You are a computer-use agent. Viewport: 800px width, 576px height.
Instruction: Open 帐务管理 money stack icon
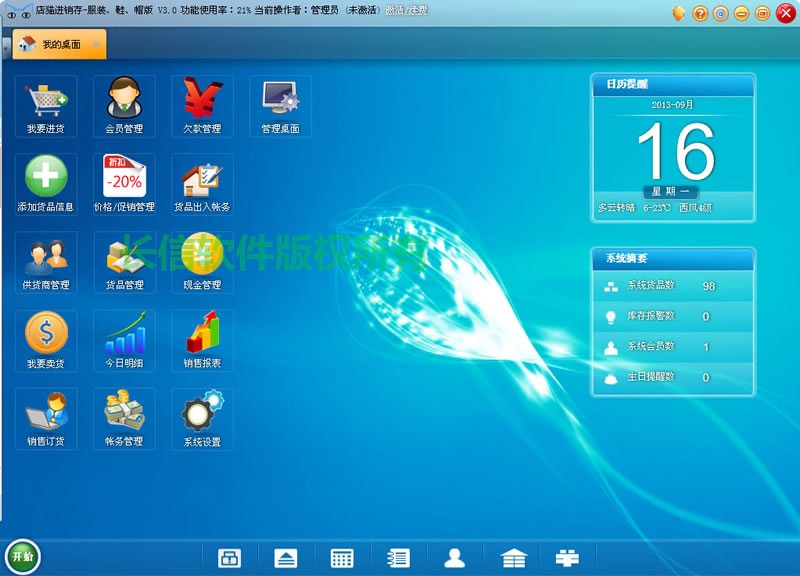click(x=124, y=419)
